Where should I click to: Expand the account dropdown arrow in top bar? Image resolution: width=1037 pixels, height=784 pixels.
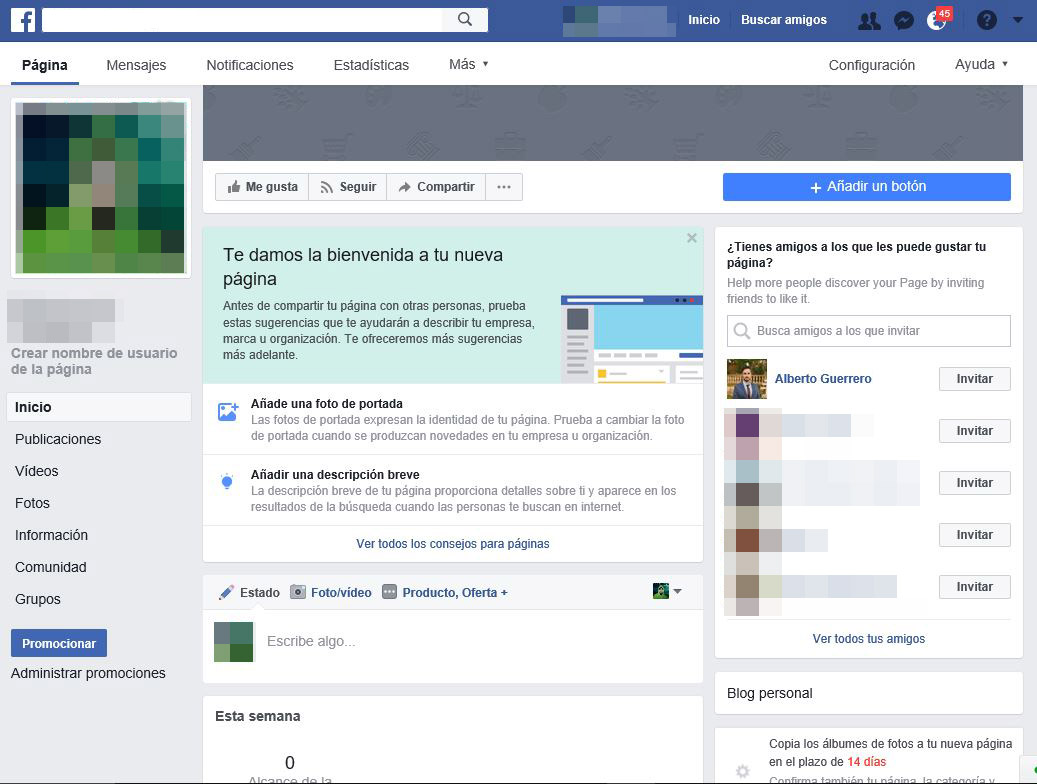[1018, 20]
